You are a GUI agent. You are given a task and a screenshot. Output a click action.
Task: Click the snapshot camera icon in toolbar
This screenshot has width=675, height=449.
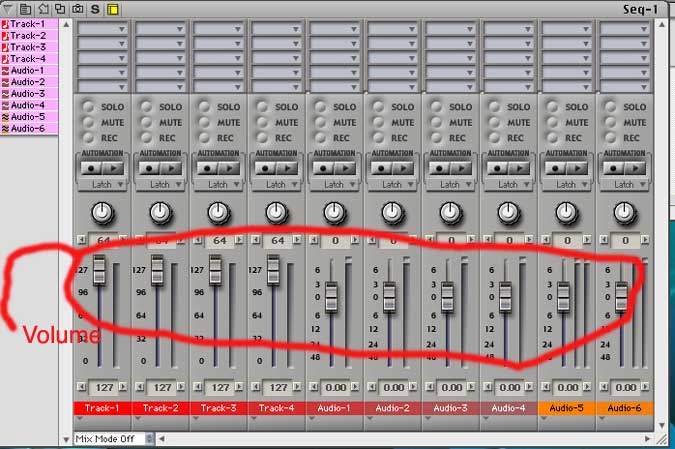point(77,8)
